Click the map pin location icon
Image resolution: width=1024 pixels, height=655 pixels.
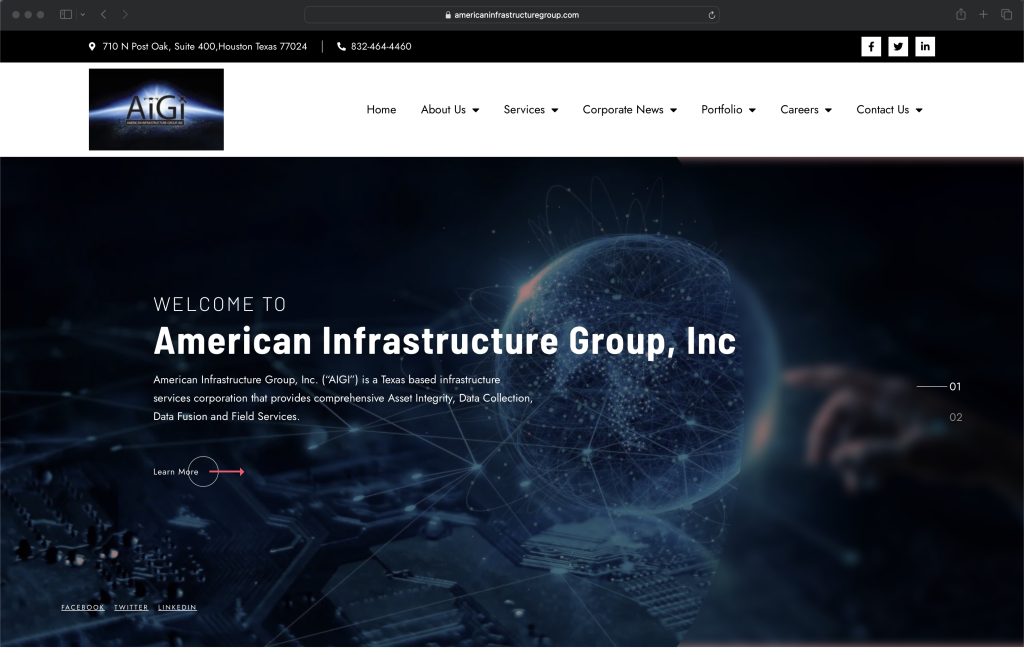pyautogui.click(x=92, y=46)
